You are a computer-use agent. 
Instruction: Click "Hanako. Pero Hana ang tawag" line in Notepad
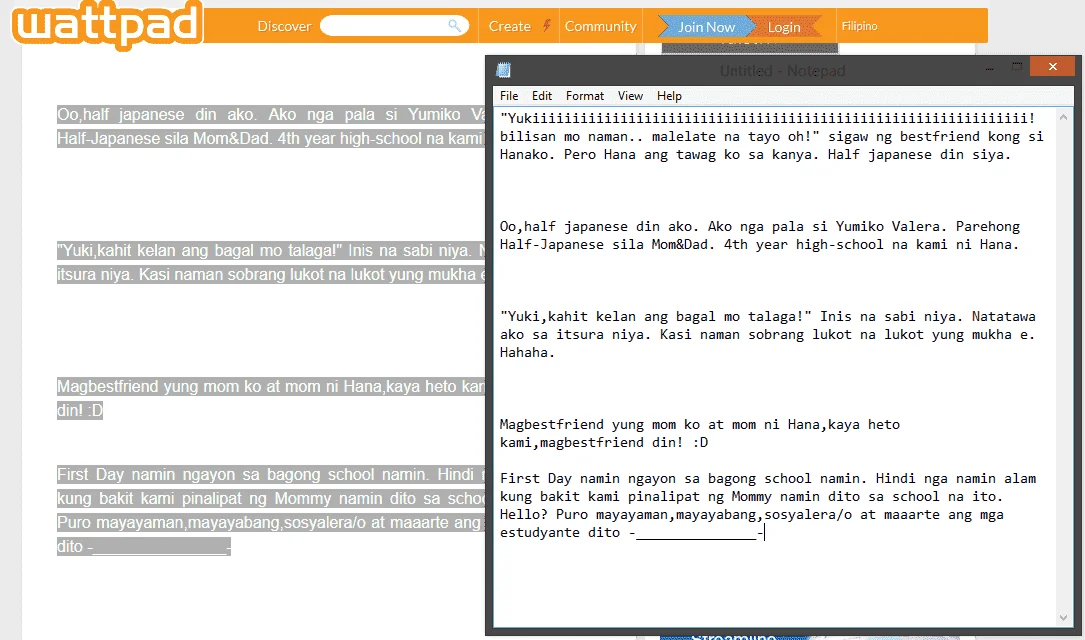tap(755, 154)
